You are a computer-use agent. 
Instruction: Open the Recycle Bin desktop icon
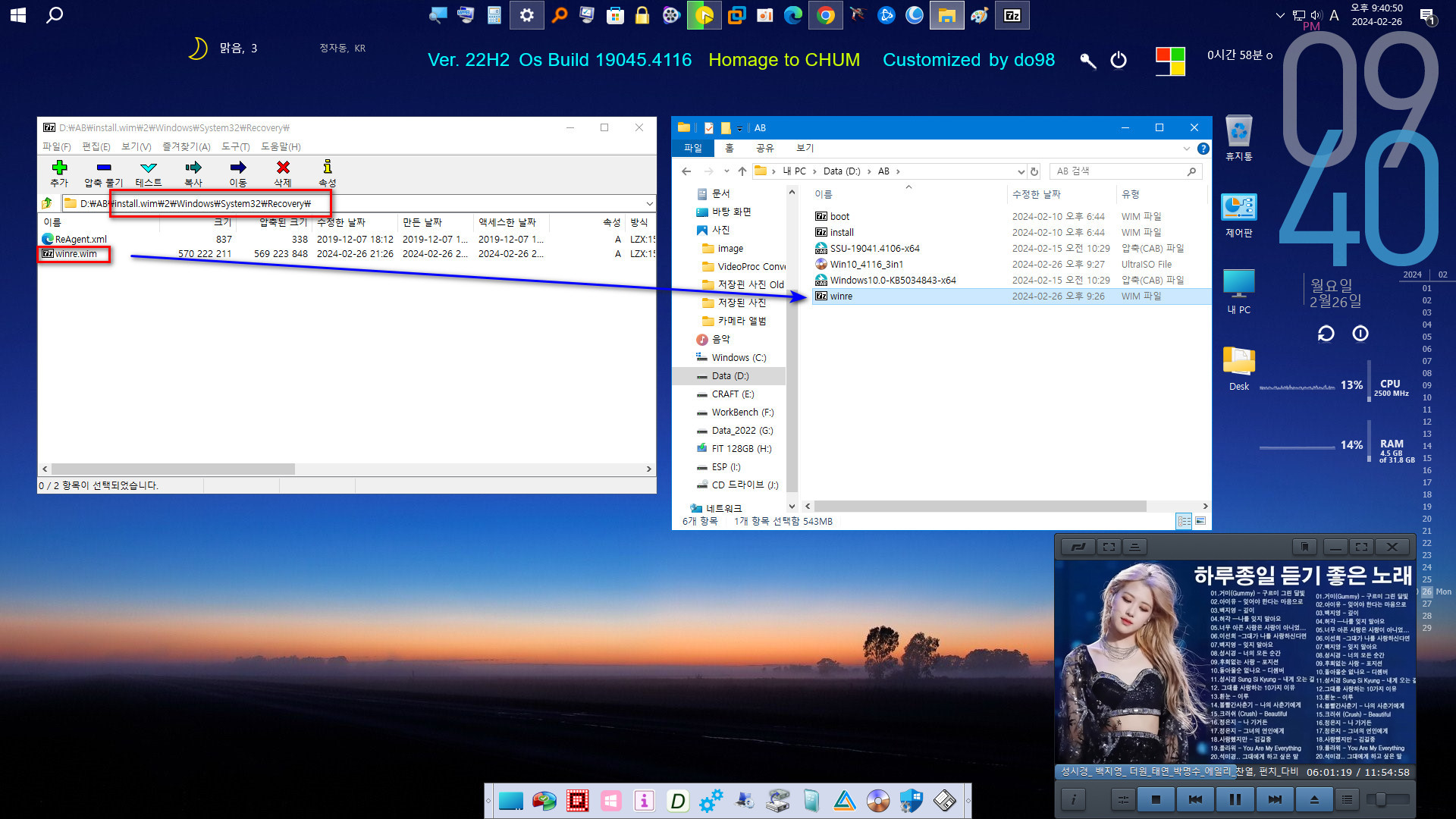(x=1238, y=137)
